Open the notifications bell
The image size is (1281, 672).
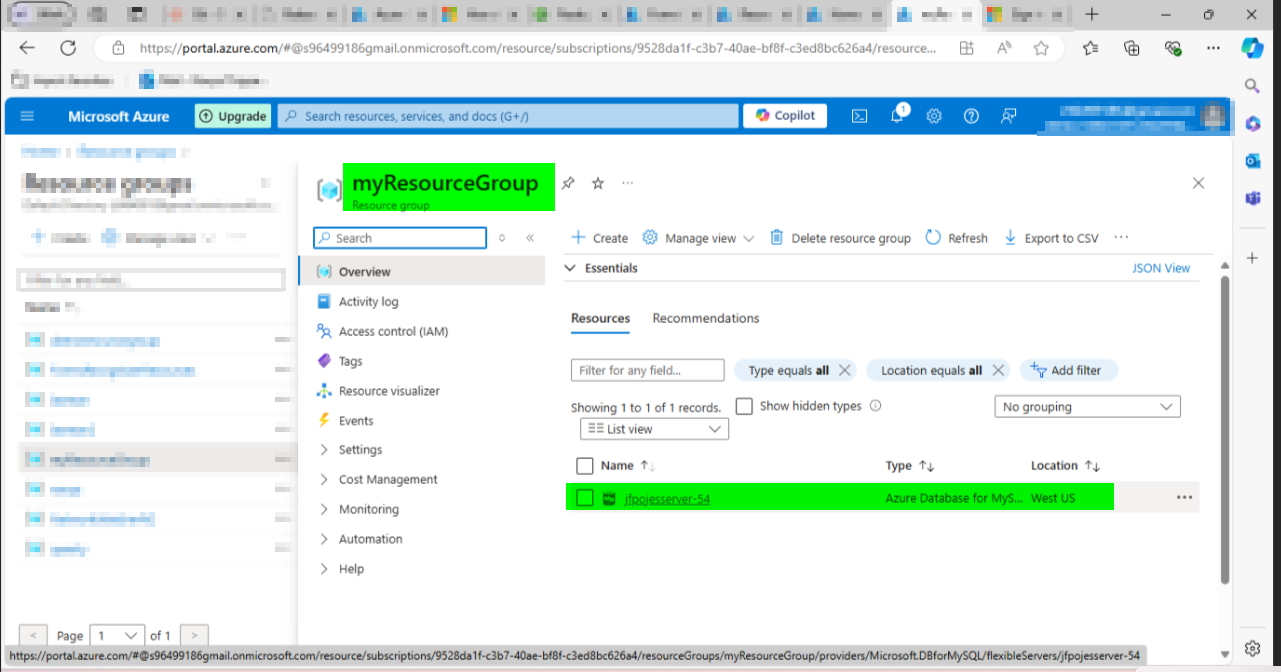coord(896,115)
